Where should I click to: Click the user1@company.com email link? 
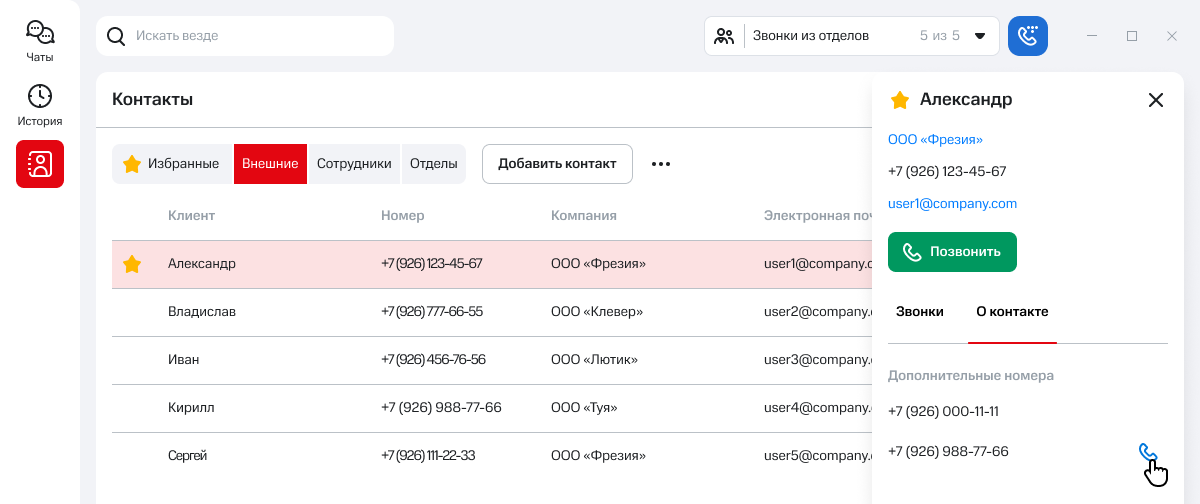[x=952, y=204]
